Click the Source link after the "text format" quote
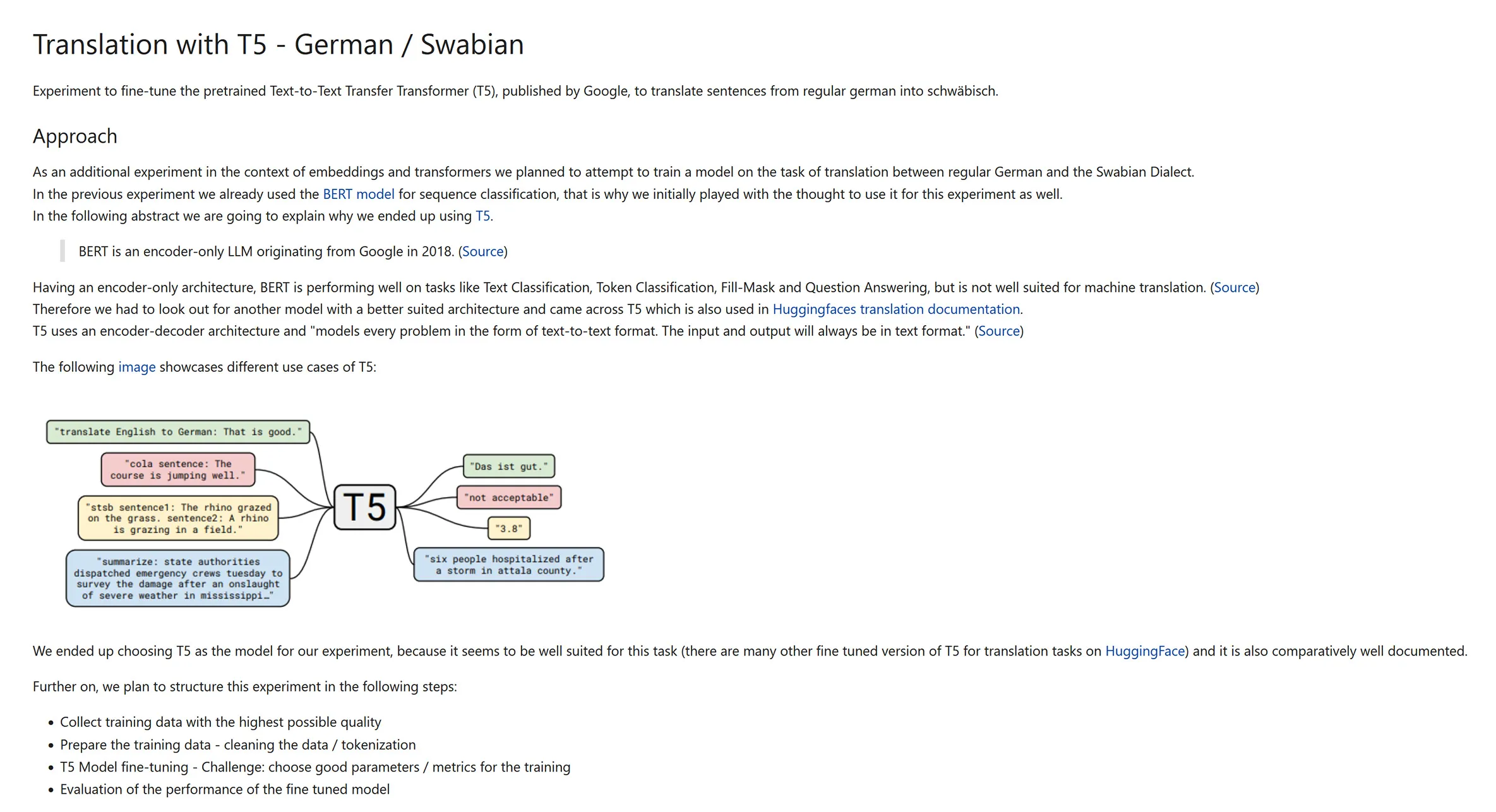The width and height of the screenshot is (1496, 812). (998, 331)
